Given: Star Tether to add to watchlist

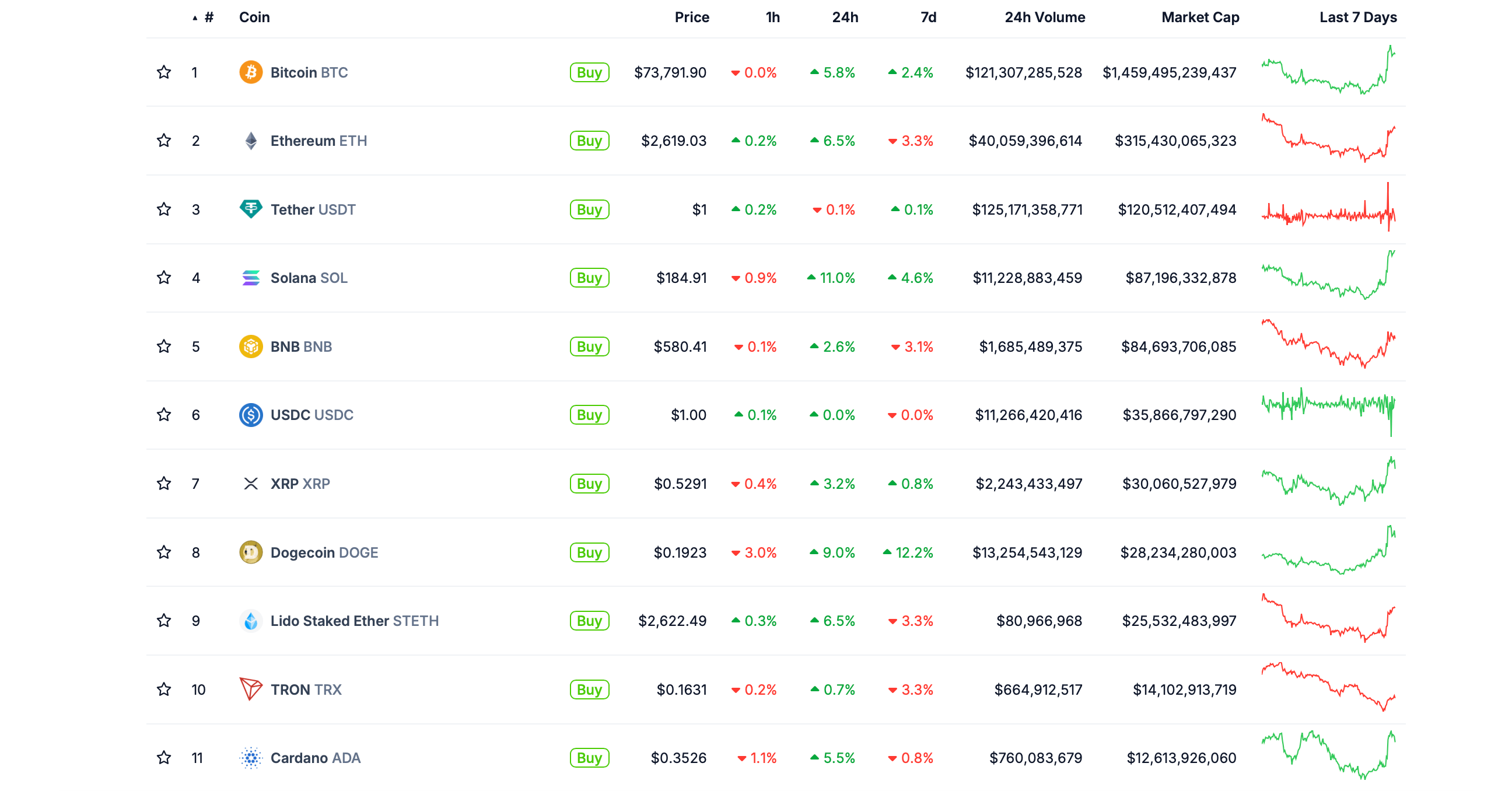Looking at the screenshot, I should 164,209.
